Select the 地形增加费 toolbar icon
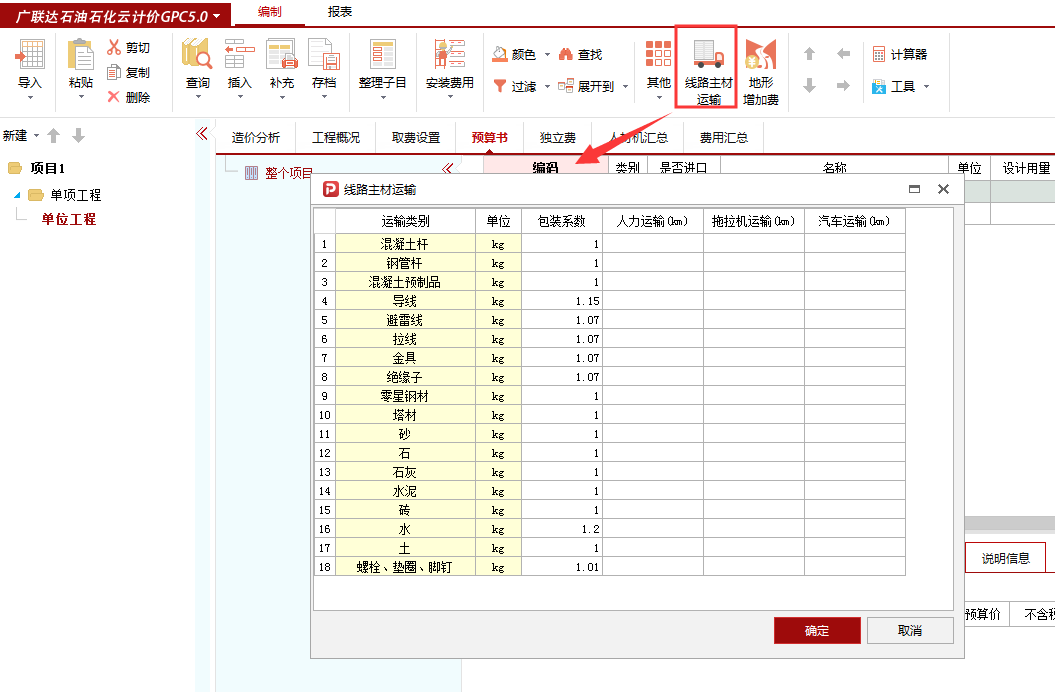This screenshot has height=692, width=1055. coord(759,68)
